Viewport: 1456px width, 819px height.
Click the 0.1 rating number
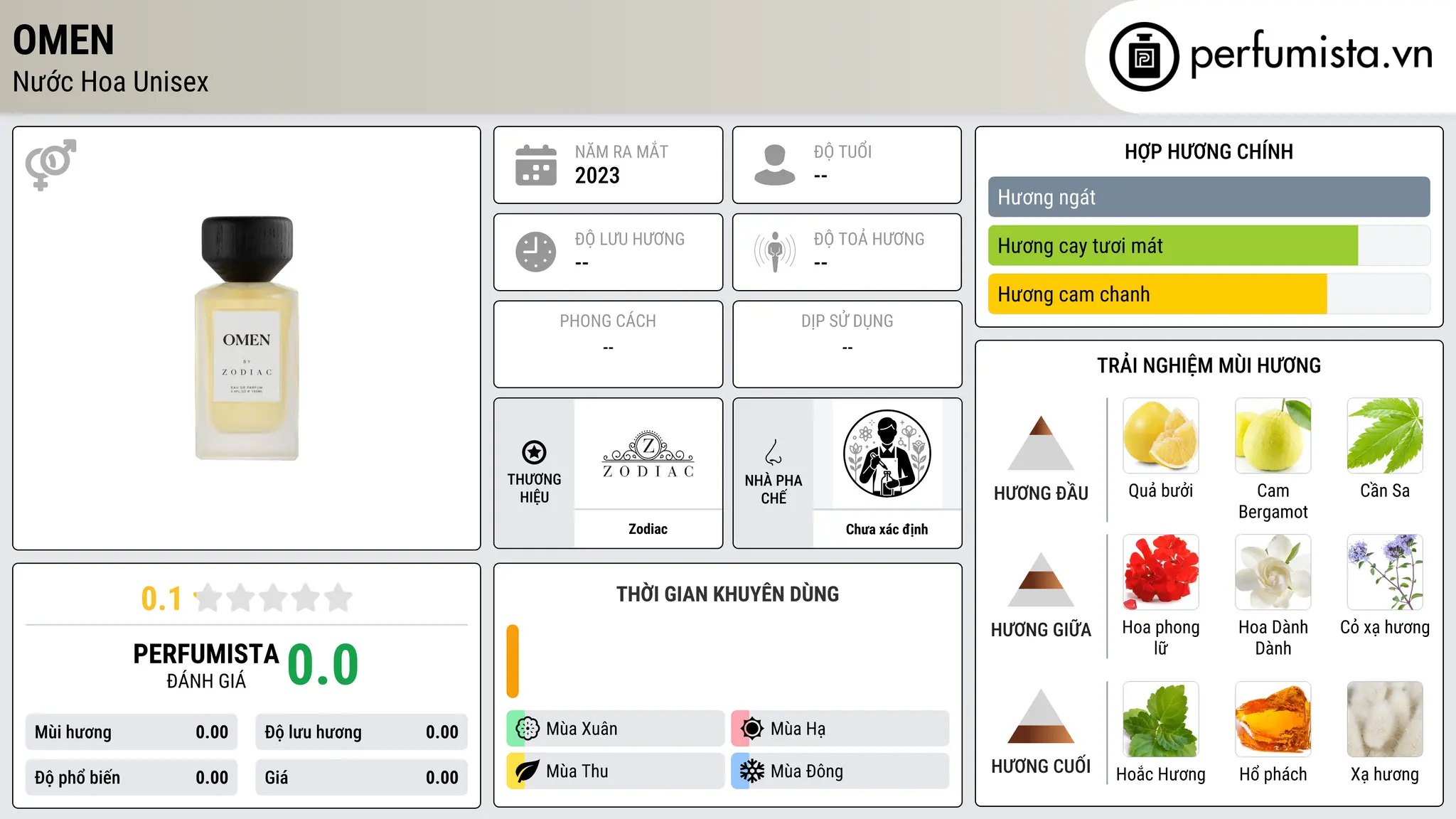(161, 599)
